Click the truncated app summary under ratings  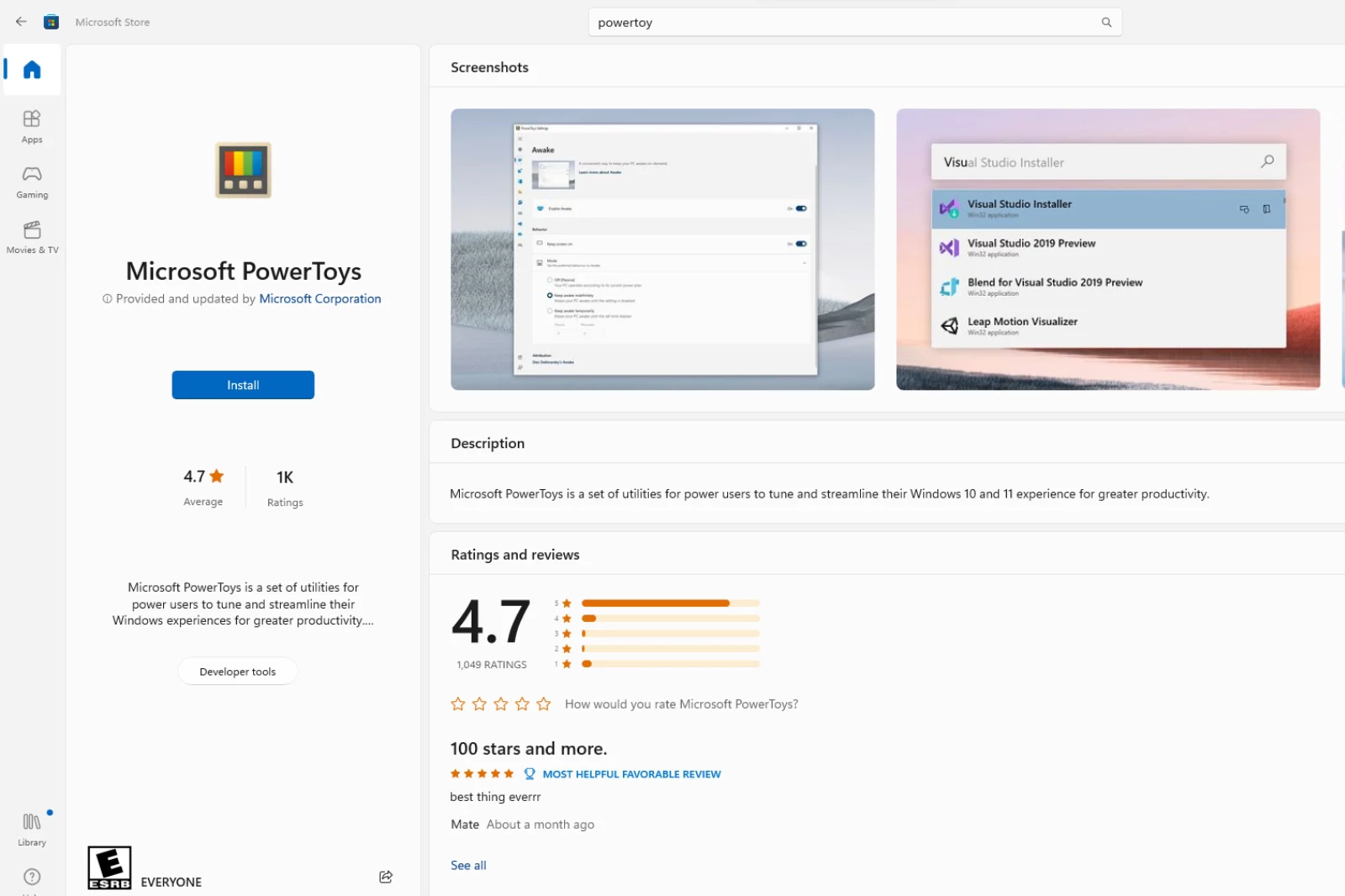tap(243, 603)
